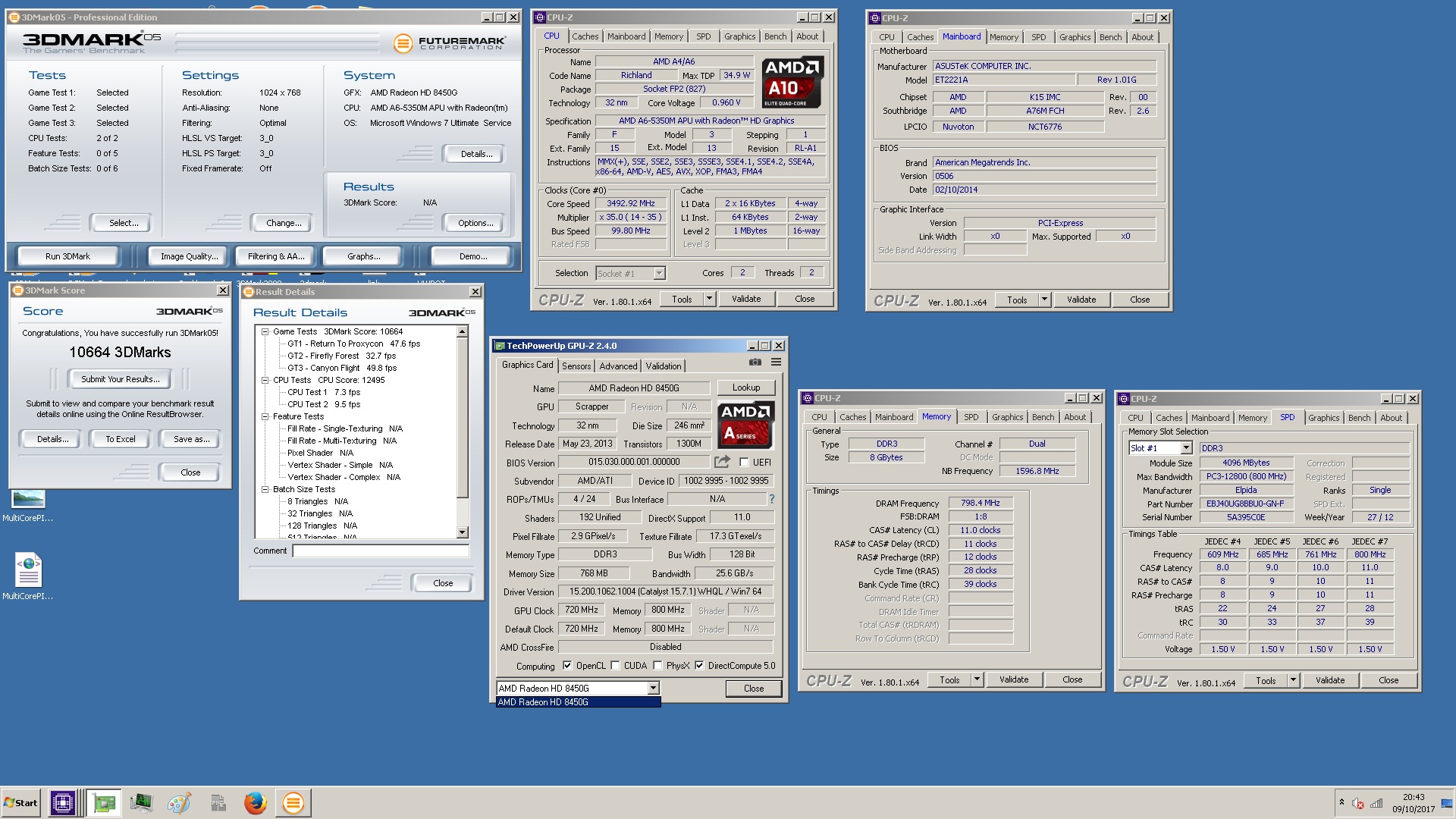Image resolution: width=1456 pixels, height=819 pixels.
Task: Collapse the Game Tests tree node
Action: [265, 331]
